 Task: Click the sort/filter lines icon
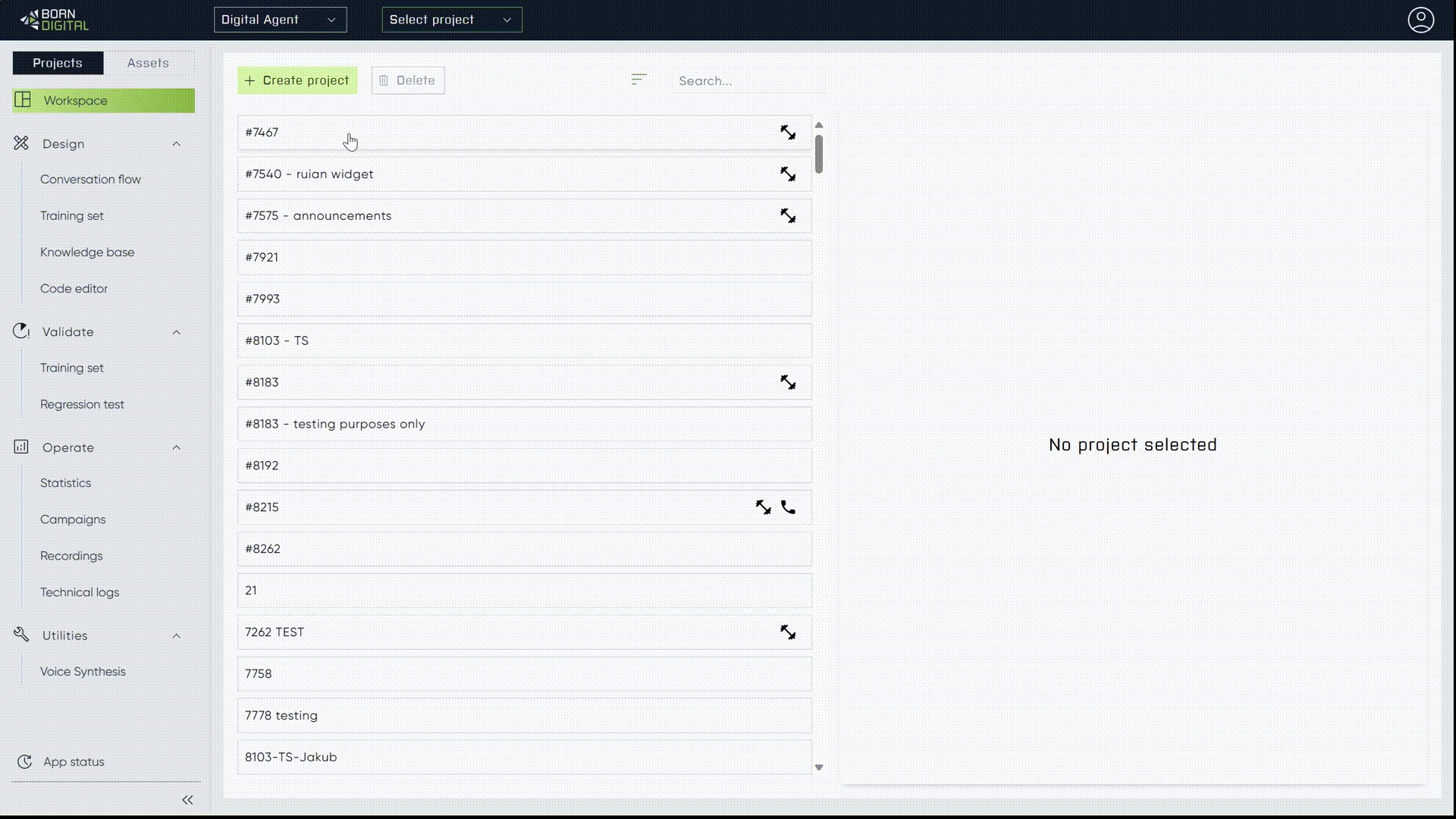[x=639, y=80]
